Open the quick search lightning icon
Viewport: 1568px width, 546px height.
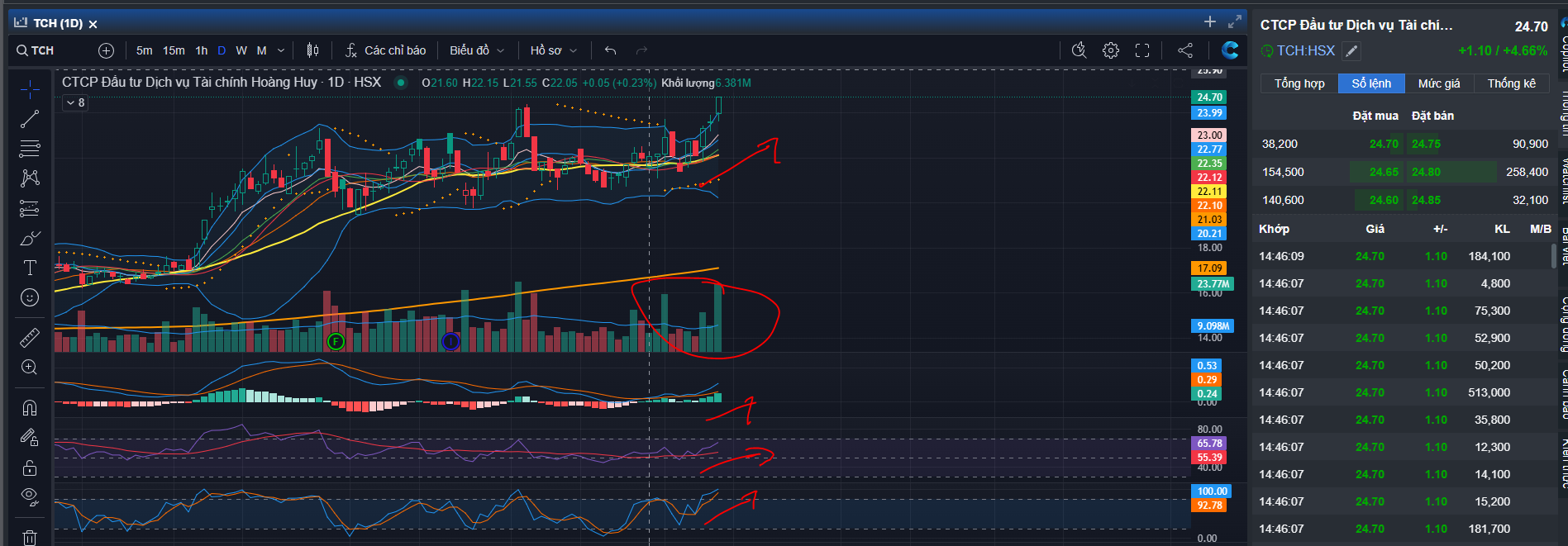pyautogui.click(x=1079, y=50)
